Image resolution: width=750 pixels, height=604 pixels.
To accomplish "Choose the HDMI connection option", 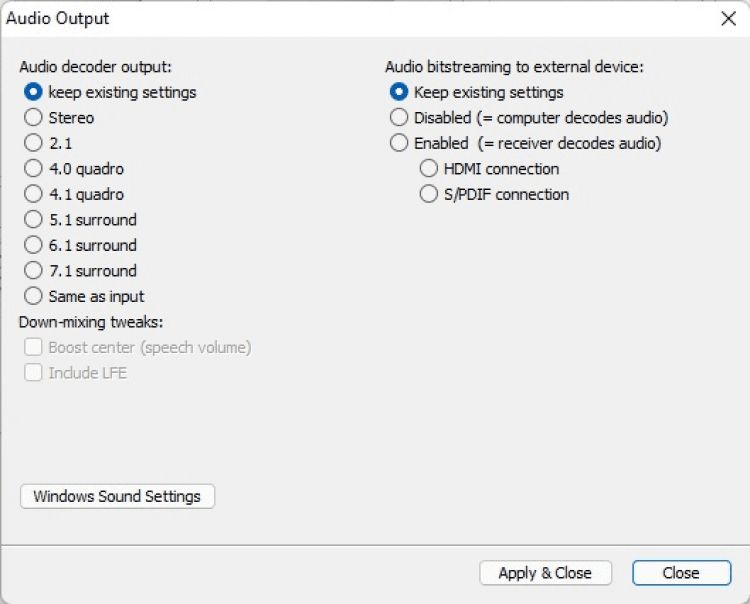I will pyautogui.click(x=429, y=169).
